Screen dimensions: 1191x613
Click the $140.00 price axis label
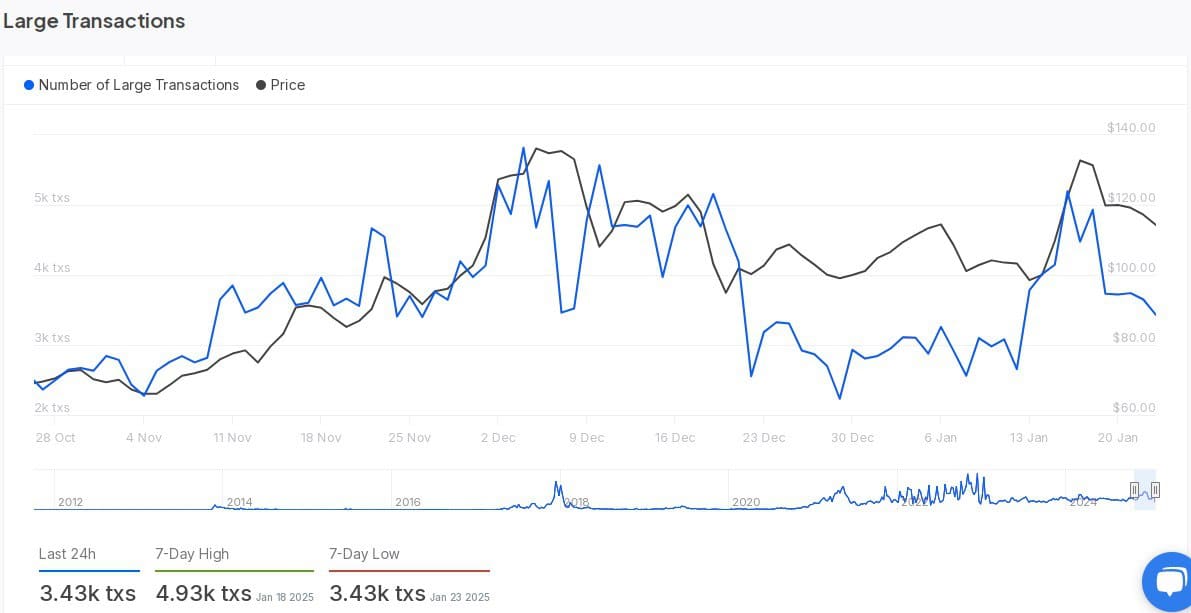pos(1131,128)
